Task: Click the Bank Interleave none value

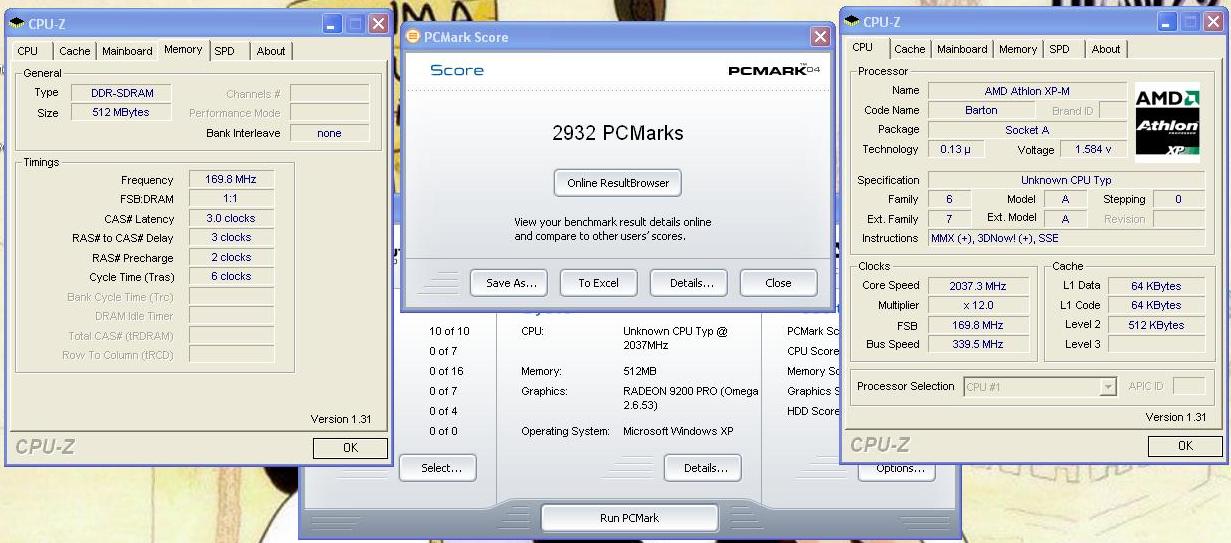Action: pos(329,133)
